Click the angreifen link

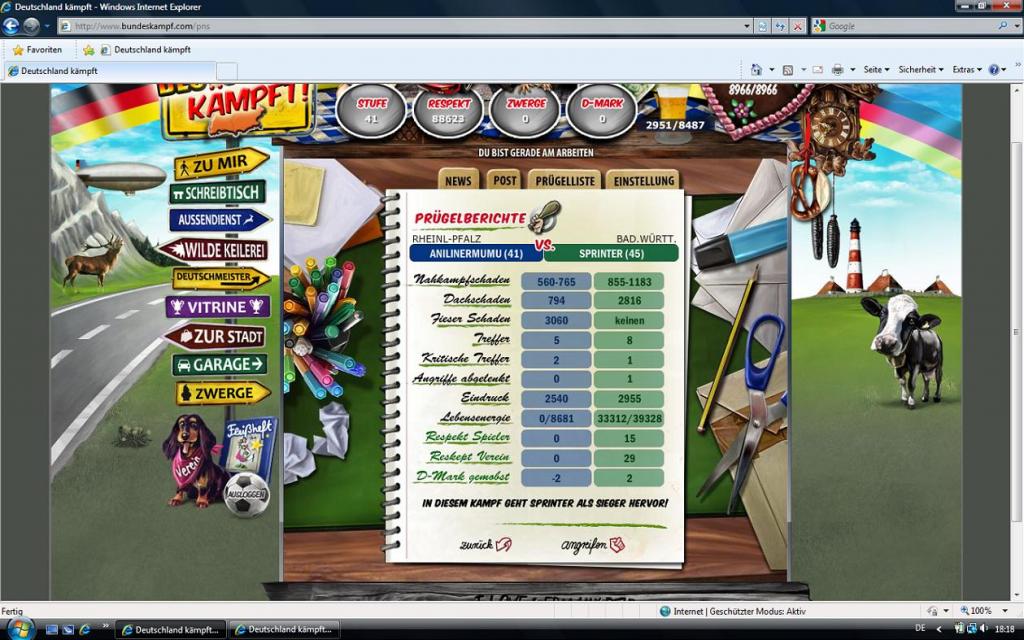click(592, 545)
